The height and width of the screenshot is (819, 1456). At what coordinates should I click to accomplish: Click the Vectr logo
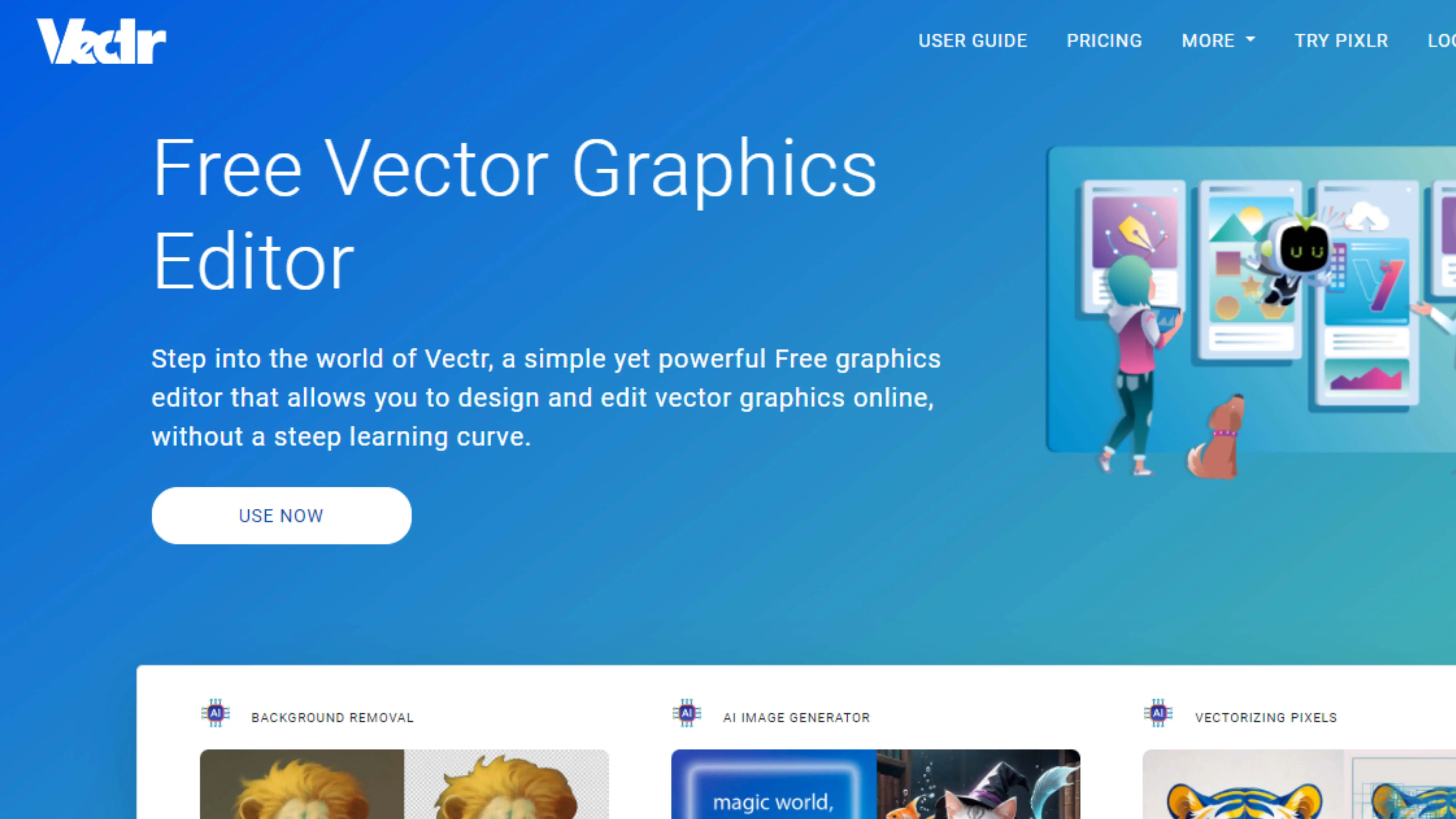pos(102,41)
